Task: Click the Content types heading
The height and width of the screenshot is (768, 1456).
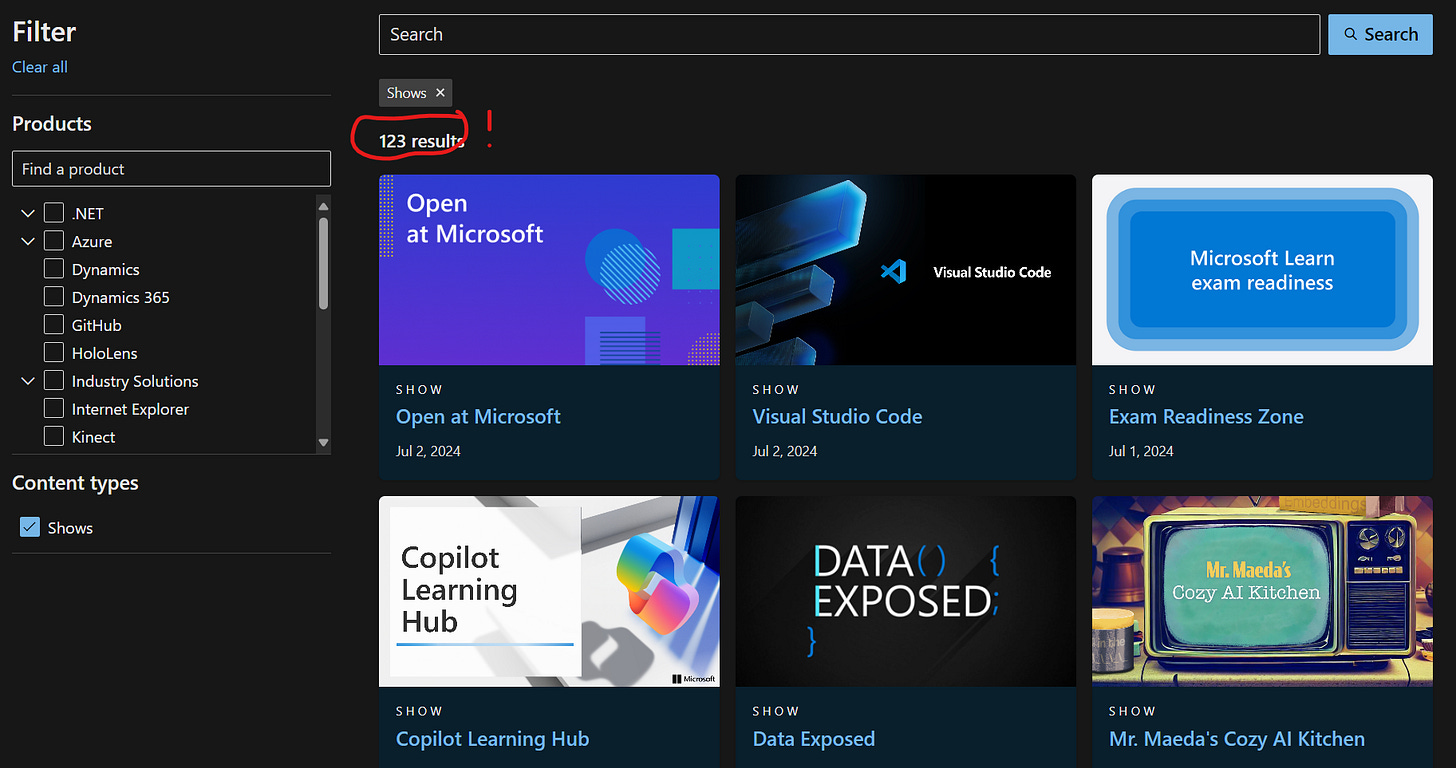Action: [x=75, y=483]
